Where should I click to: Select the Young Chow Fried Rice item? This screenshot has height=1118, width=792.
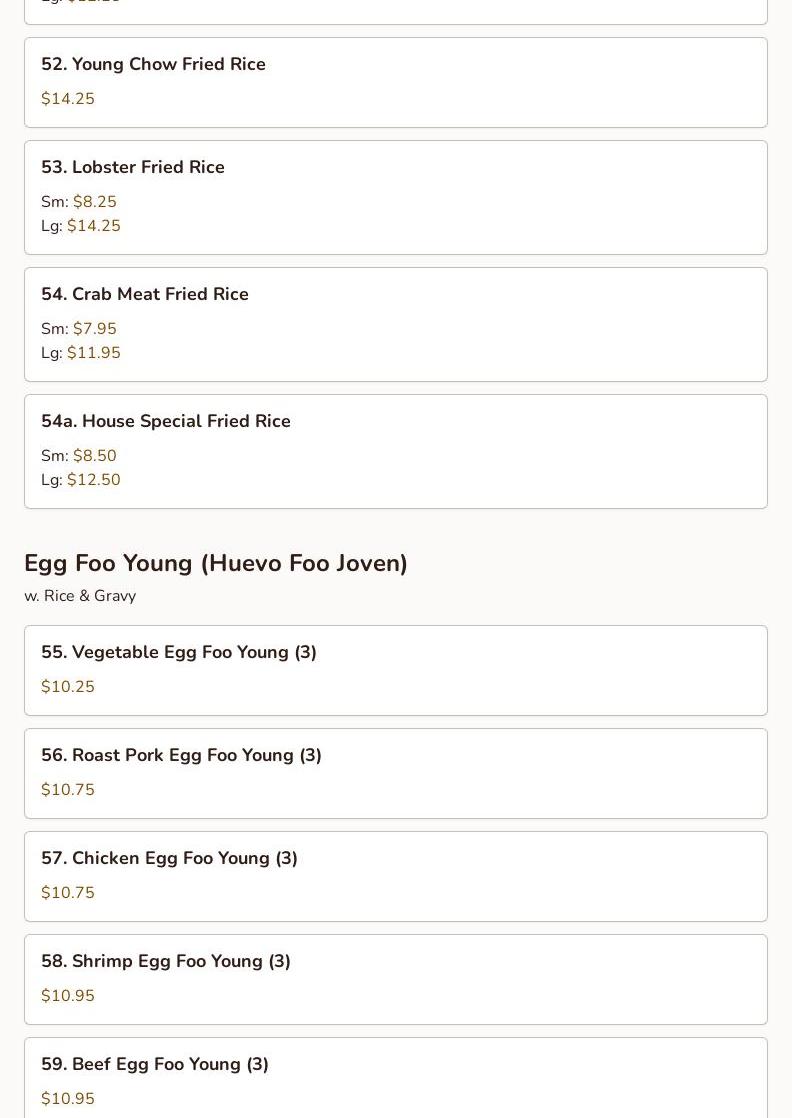pos(153,64)
